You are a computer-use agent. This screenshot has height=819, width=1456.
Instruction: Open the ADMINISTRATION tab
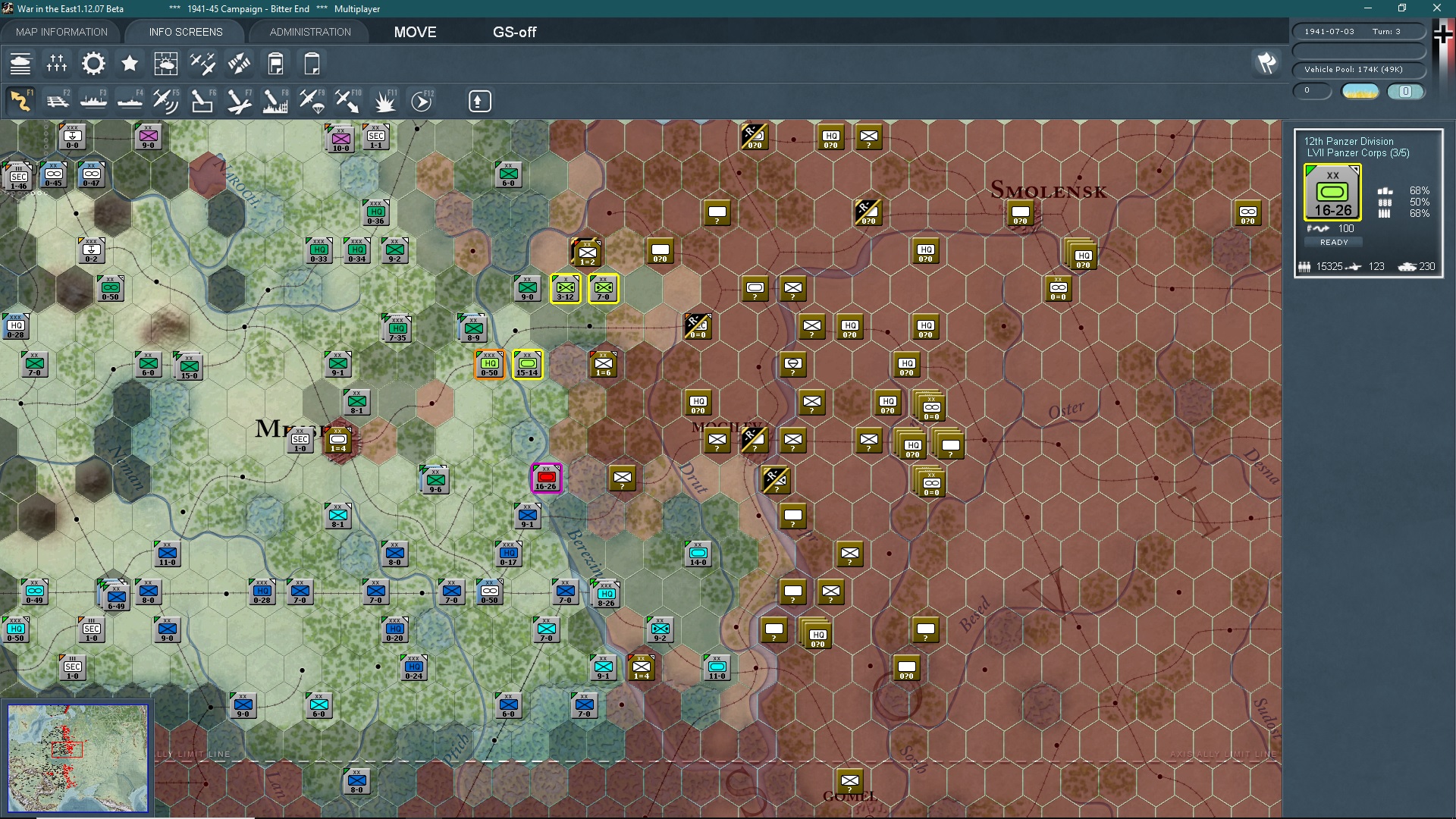coord(310,32)
